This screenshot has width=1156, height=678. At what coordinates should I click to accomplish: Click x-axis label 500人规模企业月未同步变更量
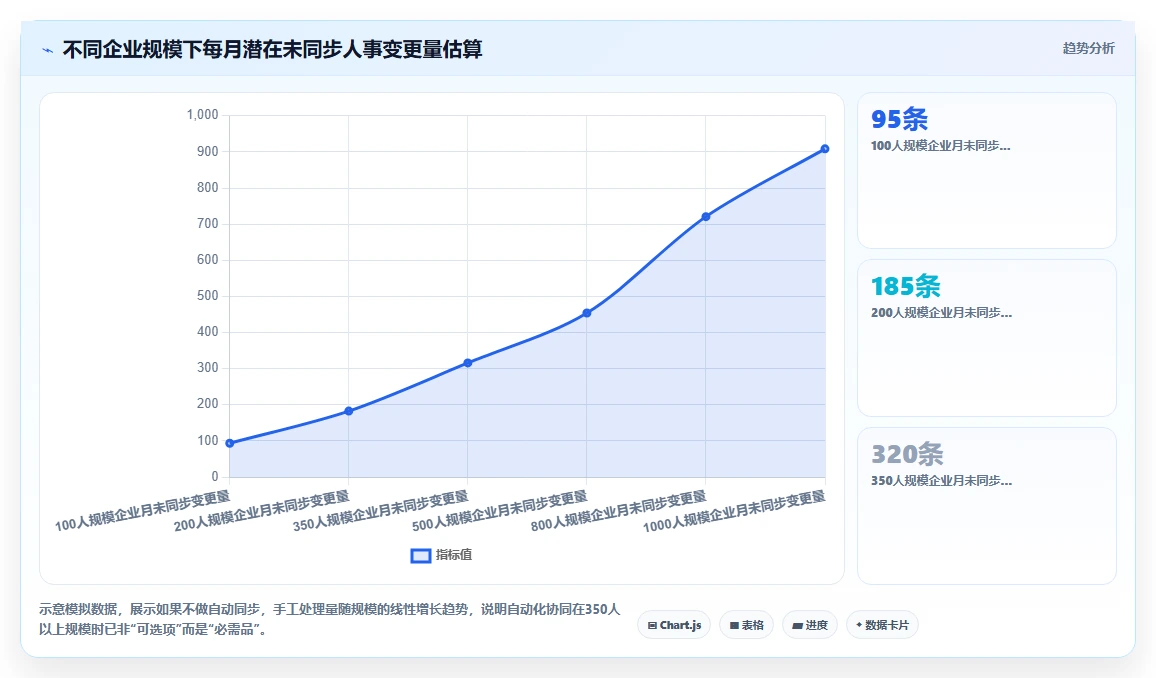(499, 511)
